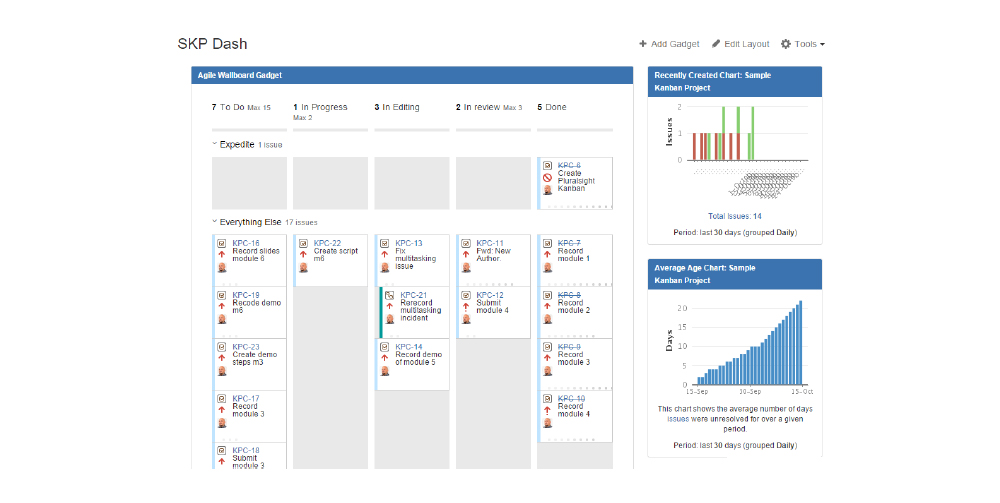Click the assignee avatar on KPC-13
1000x503 pixels.
[x=385, y=267]
